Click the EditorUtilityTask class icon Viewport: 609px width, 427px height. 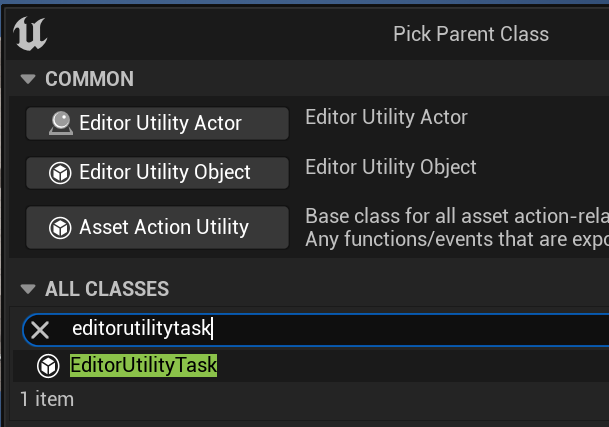[48, 366]
